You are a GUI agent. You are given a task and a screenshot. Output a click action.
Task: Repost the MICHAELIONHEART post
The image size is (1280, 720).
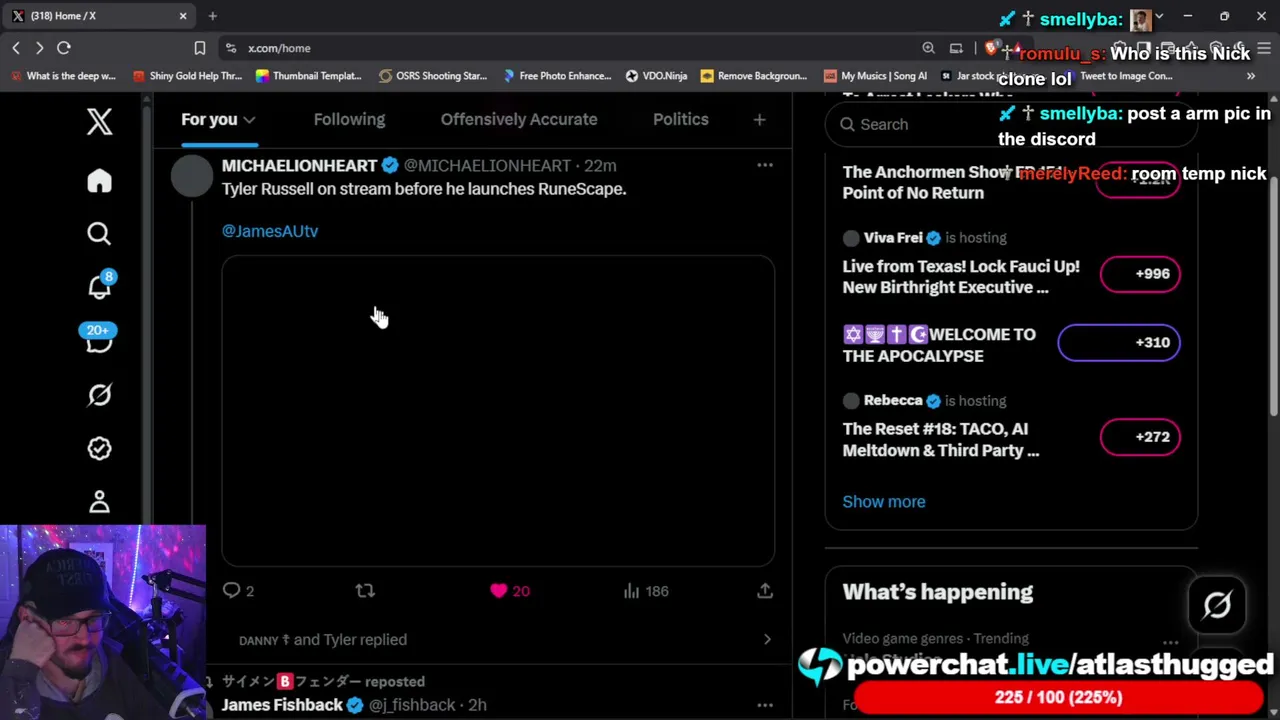[365, 591]
